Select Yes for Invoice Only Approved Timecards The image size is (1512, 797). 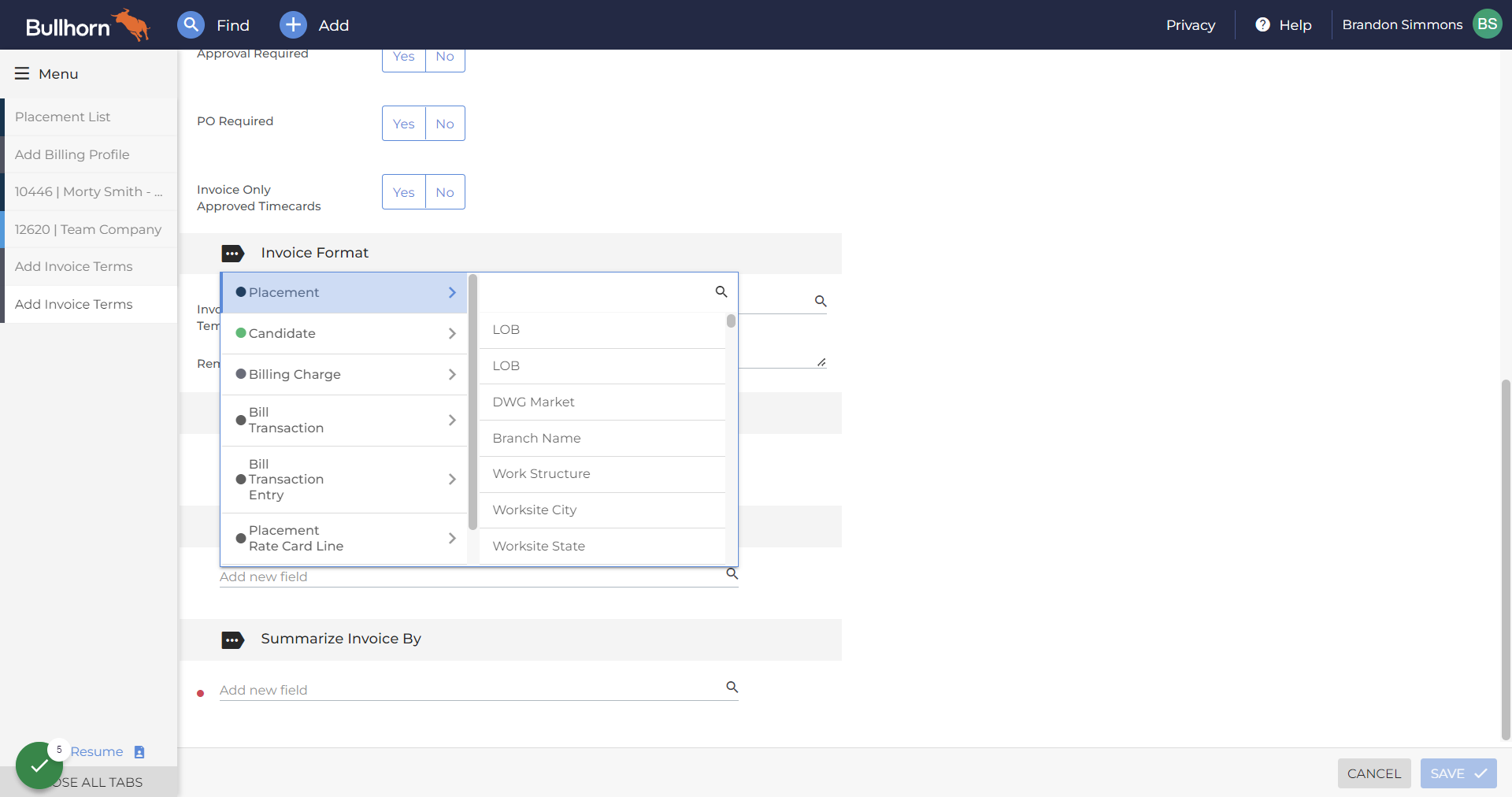403,192
